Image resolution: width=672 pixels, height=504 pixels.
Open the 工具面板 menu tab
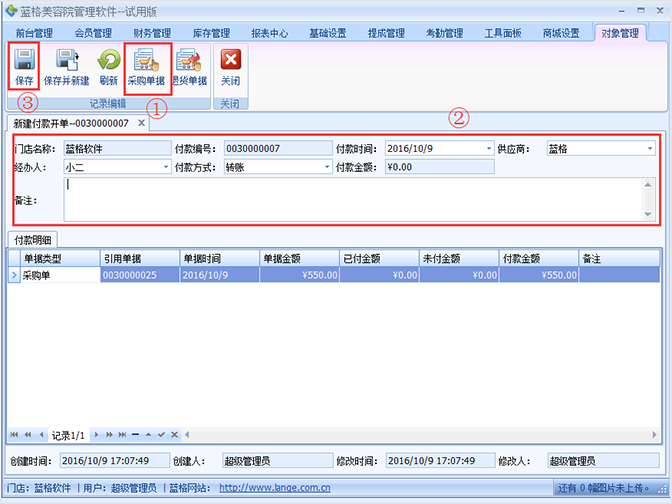click(x=503, y=33)
